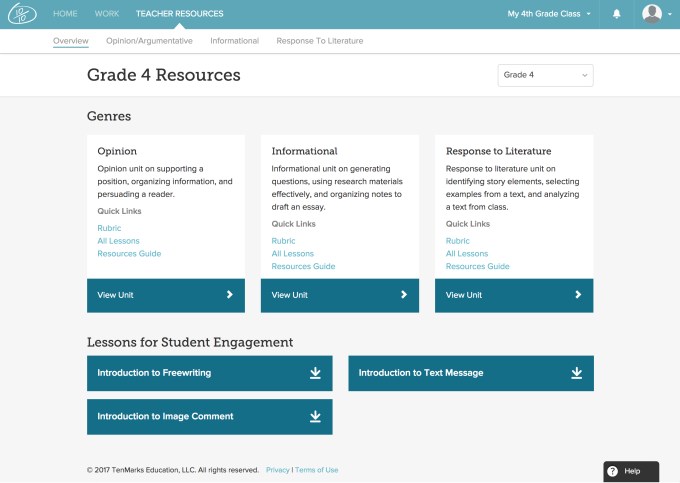Open the Help widget

tap(631, 471)
